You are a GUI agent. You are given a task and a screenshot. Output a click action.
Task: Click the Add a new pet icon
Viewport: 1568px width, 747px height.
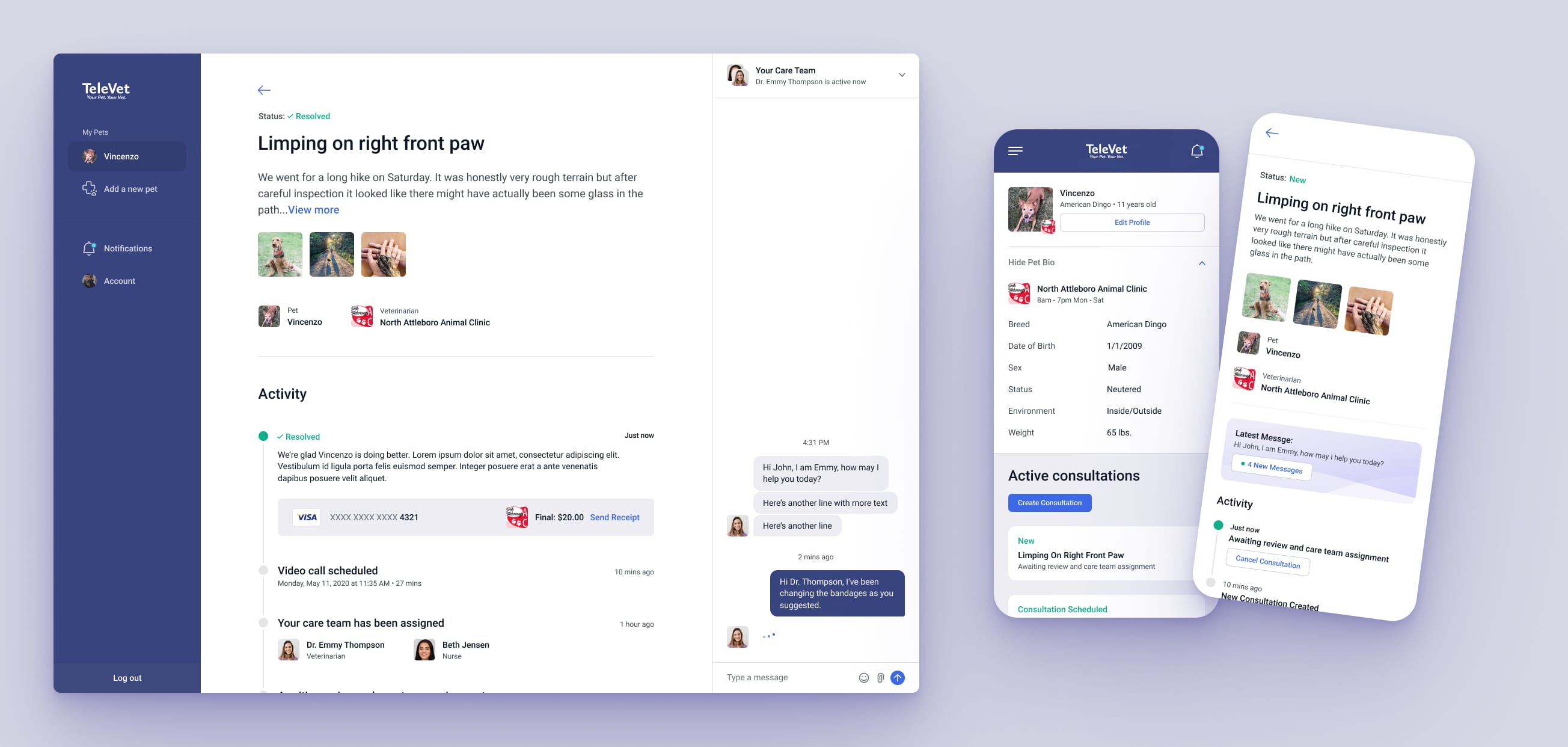tap(89, 188)
